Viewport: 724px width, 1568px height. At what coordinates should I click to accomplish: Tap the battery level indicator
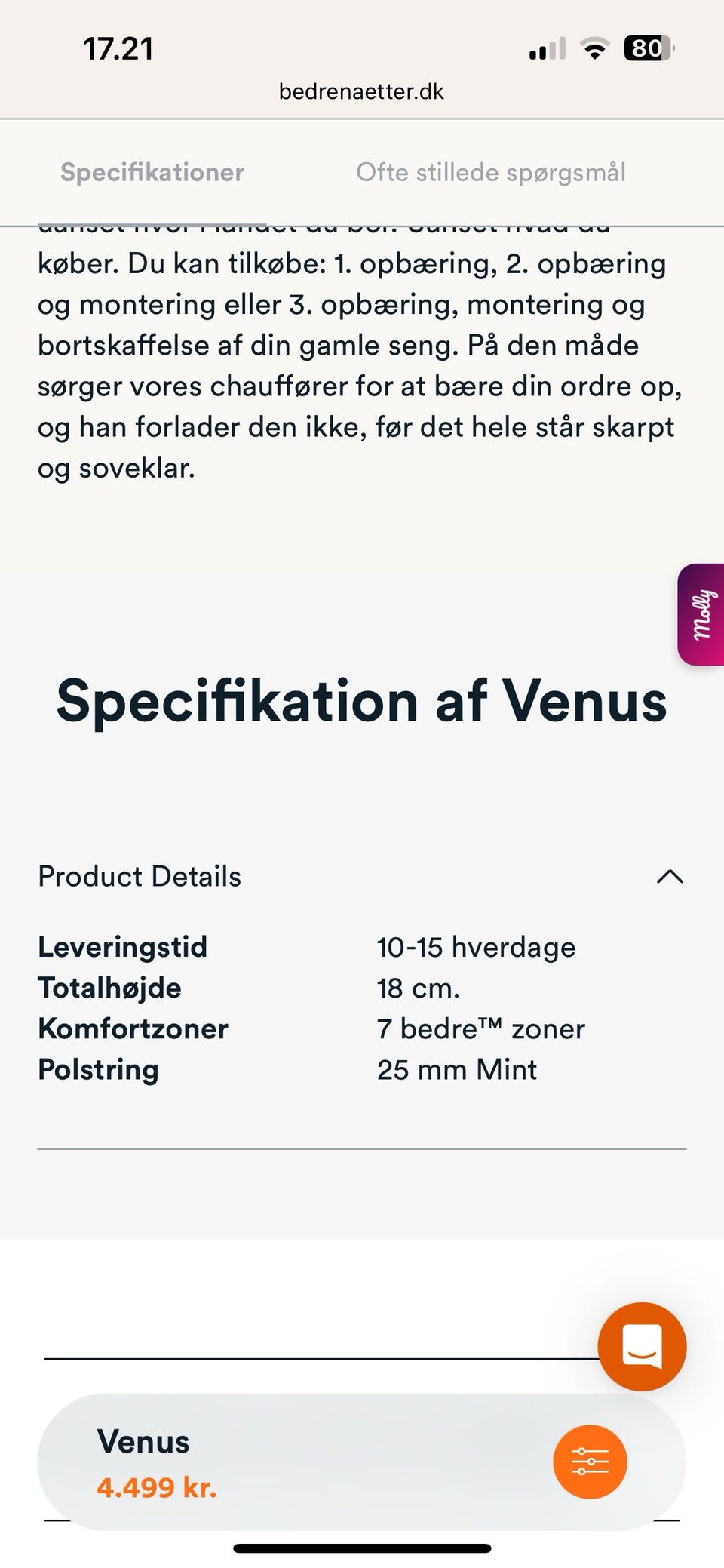[x=648, y=49]
